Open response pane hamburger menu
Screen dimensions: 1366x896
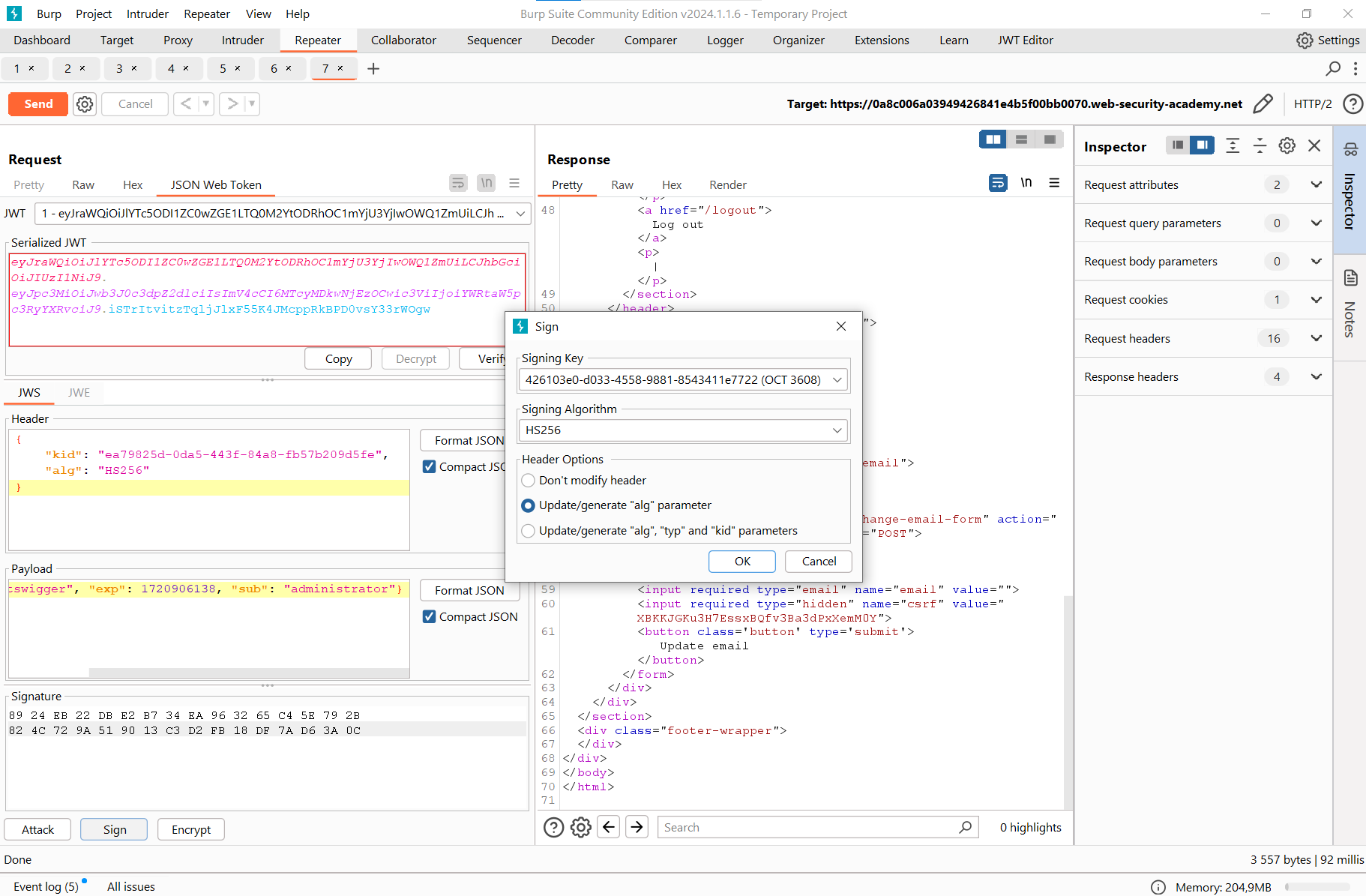[x=1054, y=183]
